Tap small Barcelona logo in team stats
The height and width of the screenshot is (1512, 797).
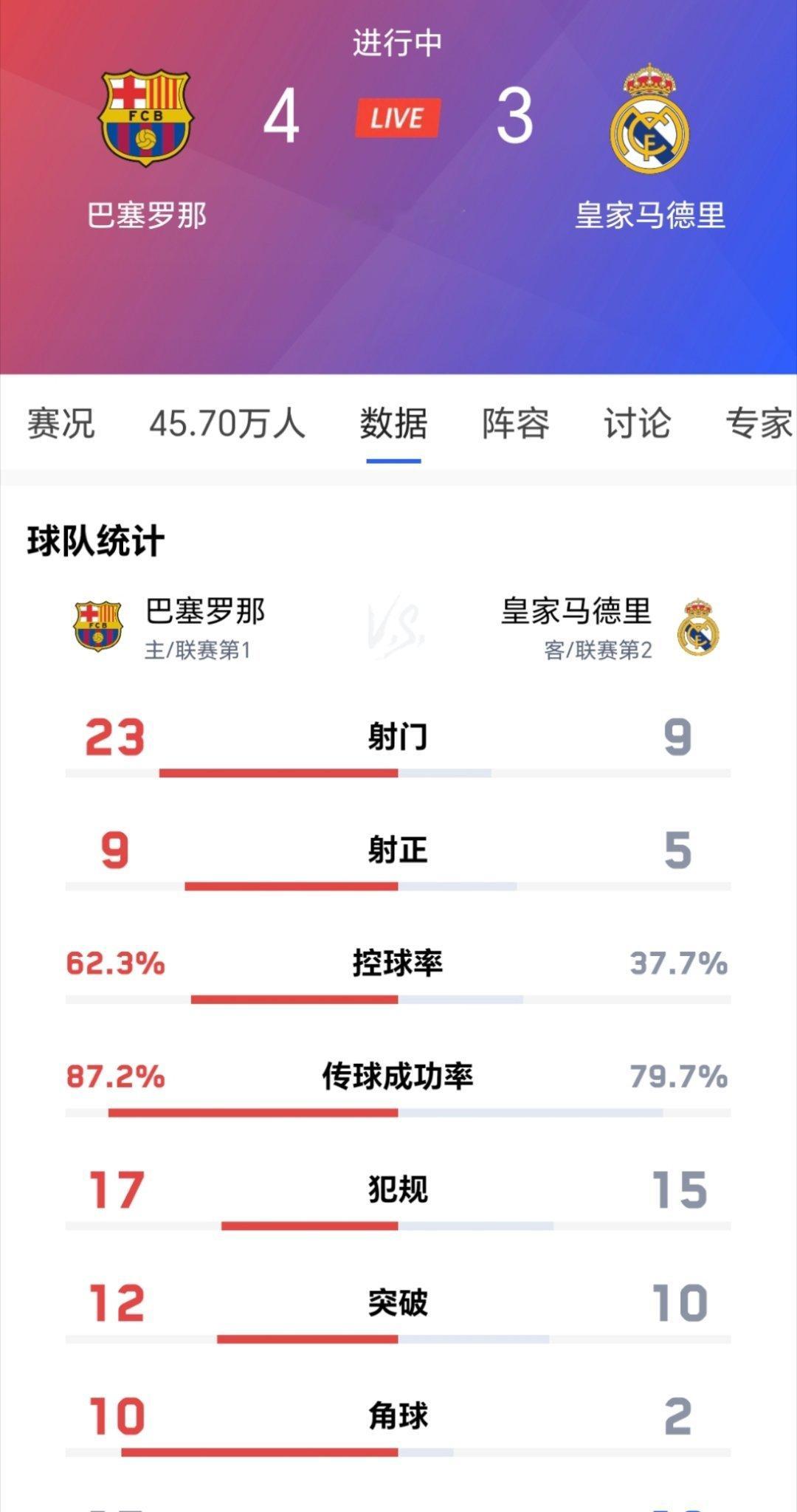pos(97,626)
